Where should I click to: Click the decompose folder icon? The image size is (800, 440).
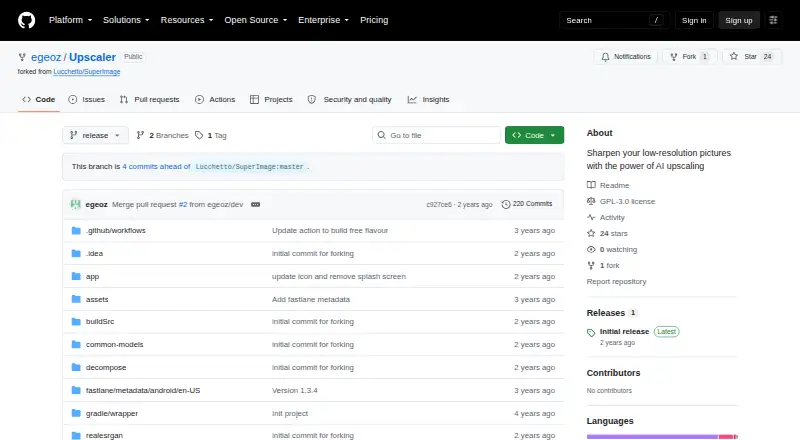76,367
